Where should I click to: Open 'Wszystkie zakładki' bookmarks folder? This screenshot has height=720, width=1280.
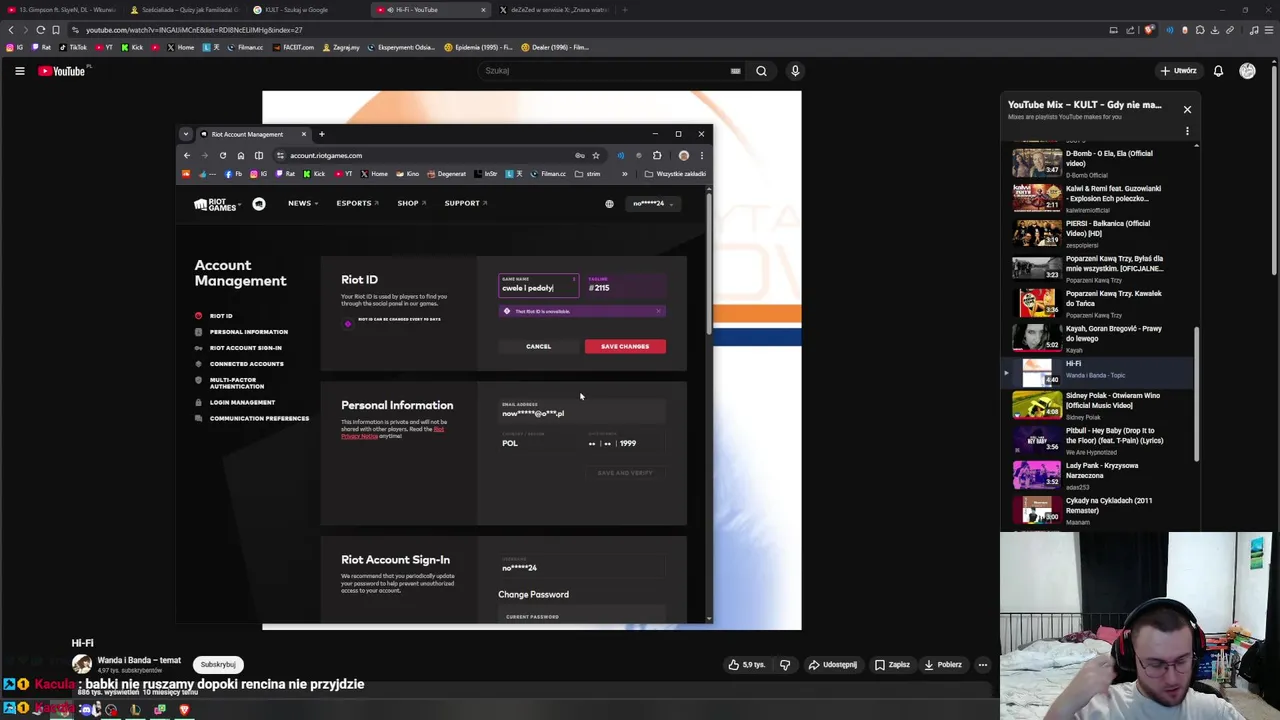pos(676,174)
